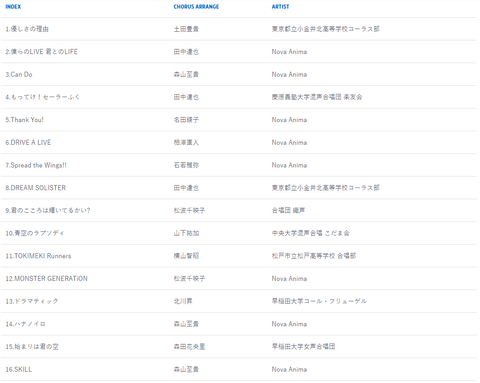Click arranger "森山至貴" in the "14.ハナノイロ" row

[x=186, y=324]
